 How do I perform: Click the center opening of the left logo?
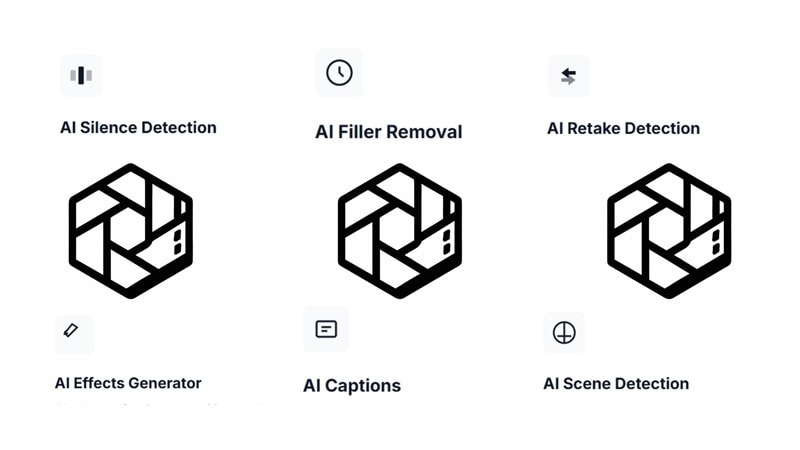point(129,230)
